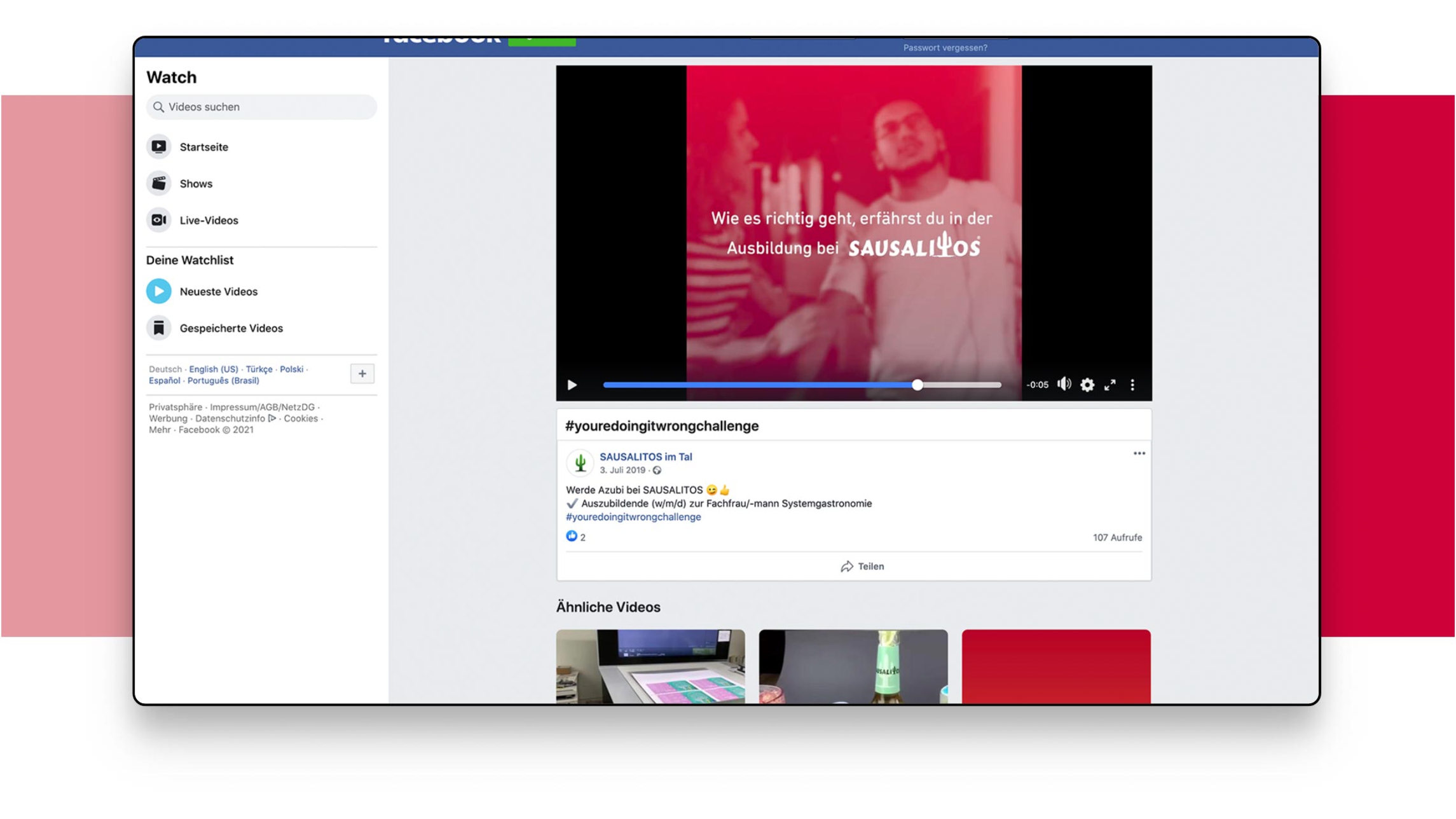This screenshot has height=819, width=1456.
Task: Mute the video with speaker icon
Action: pos(1064,385)
